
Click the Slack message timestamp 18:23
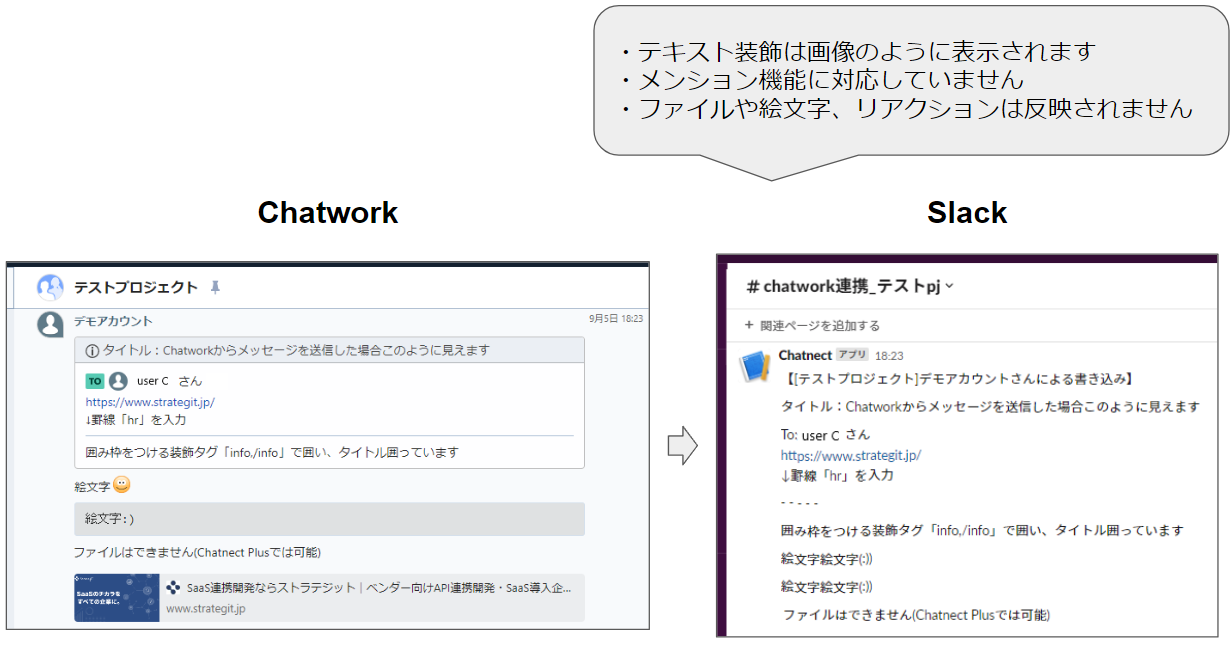pyautogui.click(x=889, y=356)
